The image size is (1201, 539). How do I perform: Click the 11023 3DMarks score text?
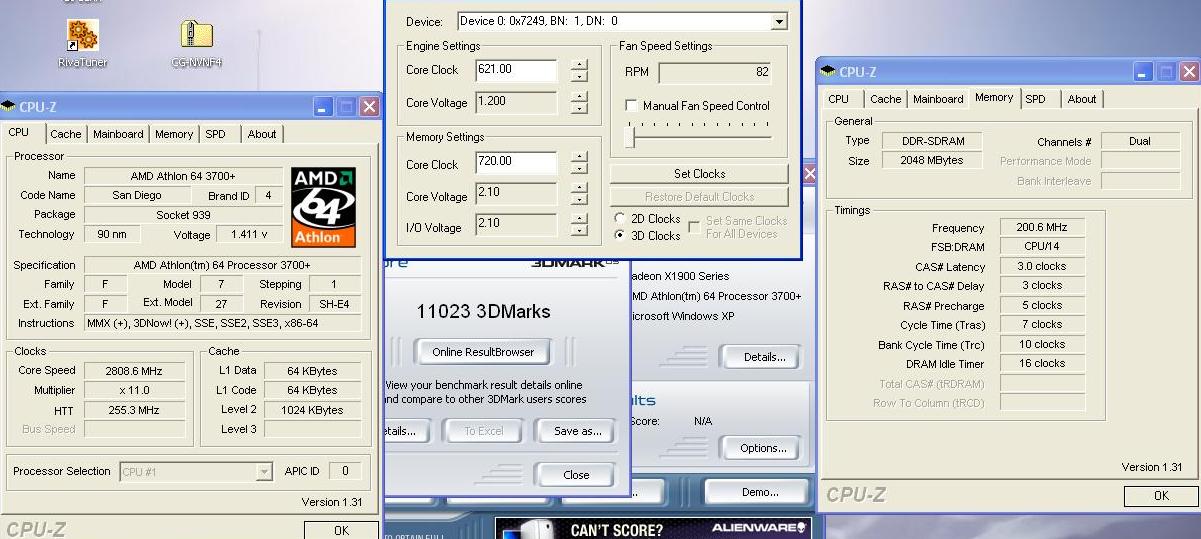pos(483,312)
